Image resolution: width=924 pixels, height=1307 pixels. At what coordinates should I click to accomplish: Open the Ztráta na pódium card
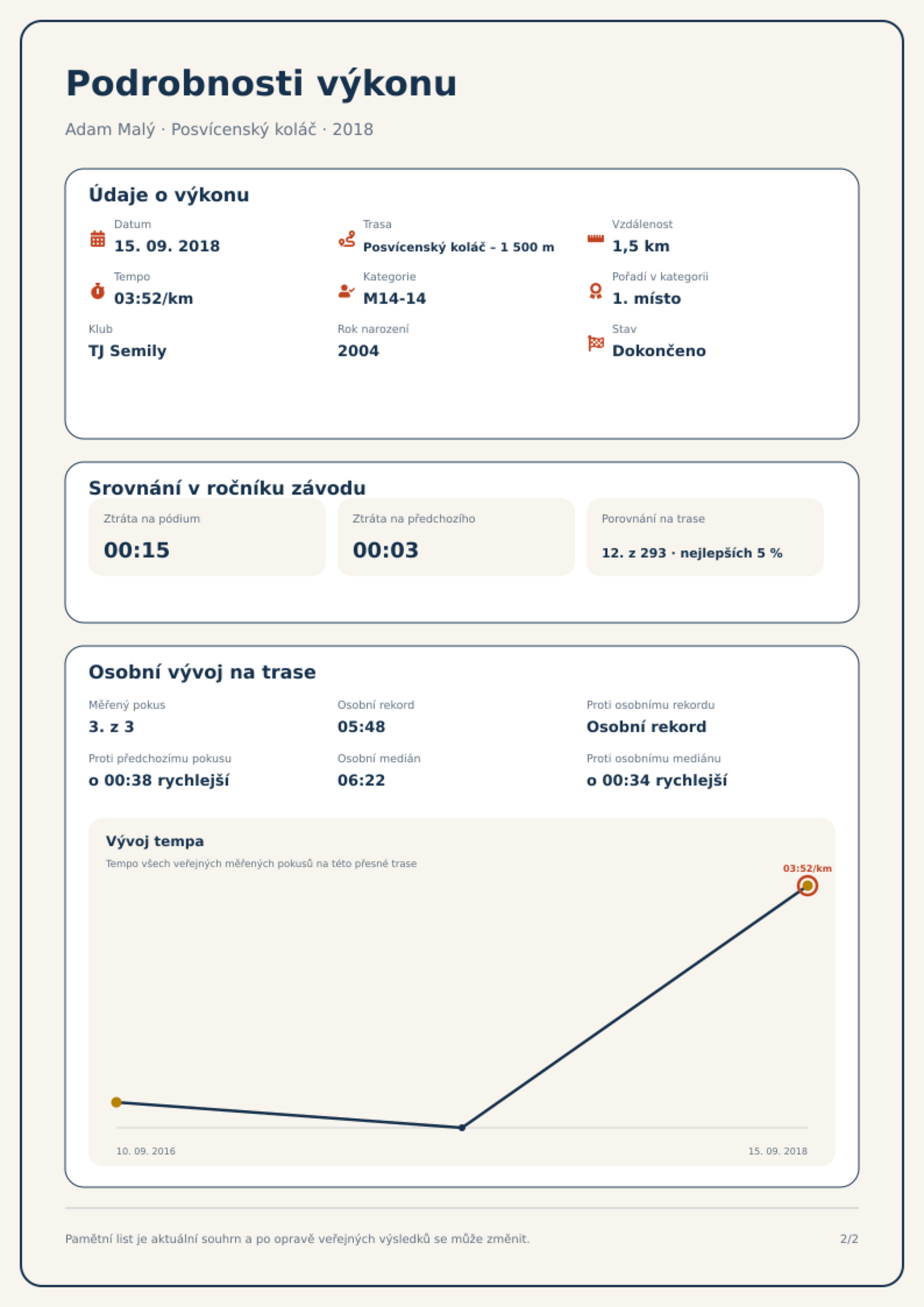pyautogui.click(x=207, y=537)
